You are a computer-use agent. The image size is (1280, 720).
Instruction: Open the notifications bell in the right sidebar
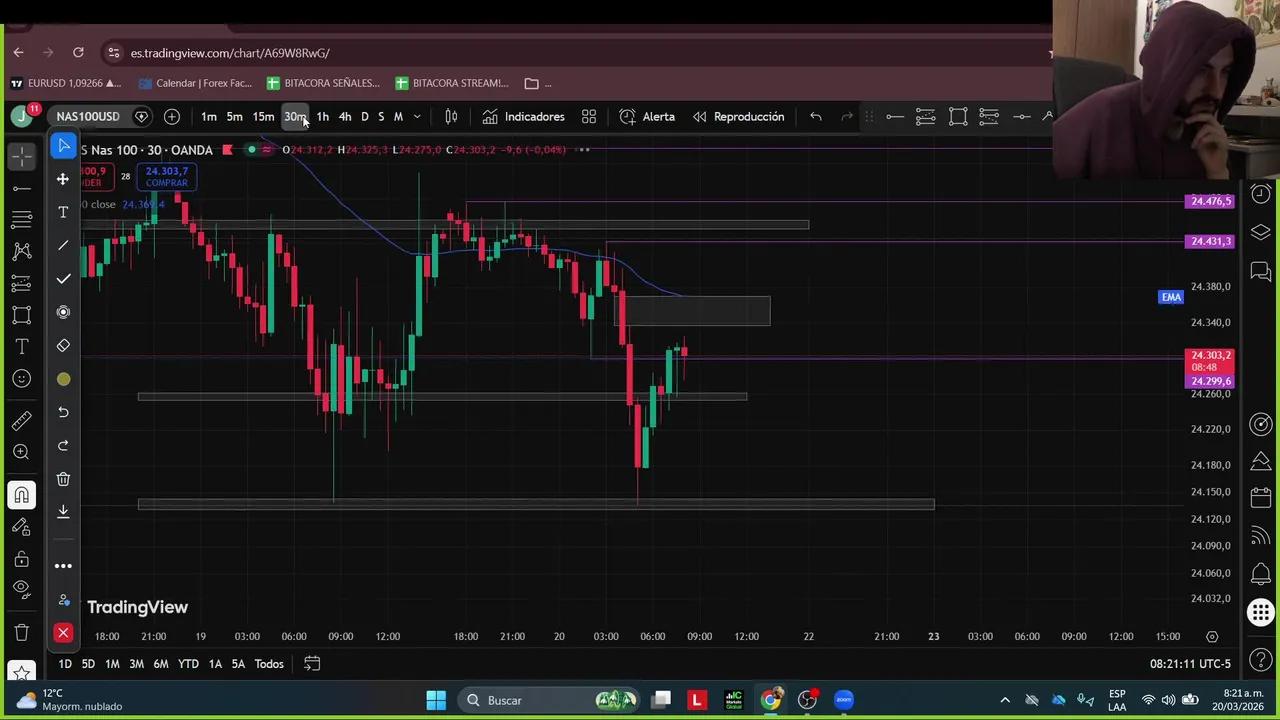tap(1260, 575)
